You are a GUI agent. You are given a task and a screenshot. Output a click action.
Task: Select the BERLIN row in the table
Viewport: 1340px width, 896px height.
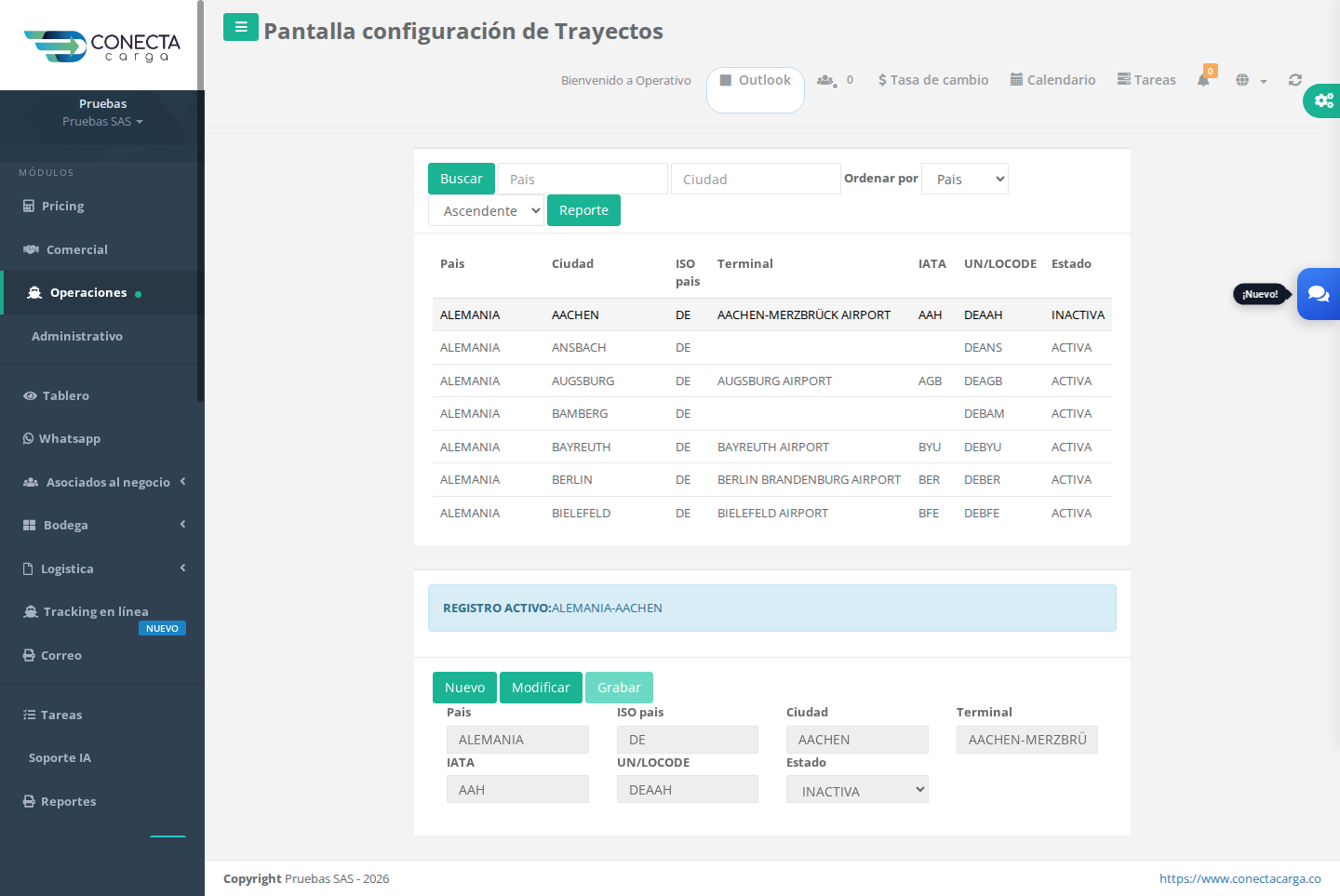772,480
